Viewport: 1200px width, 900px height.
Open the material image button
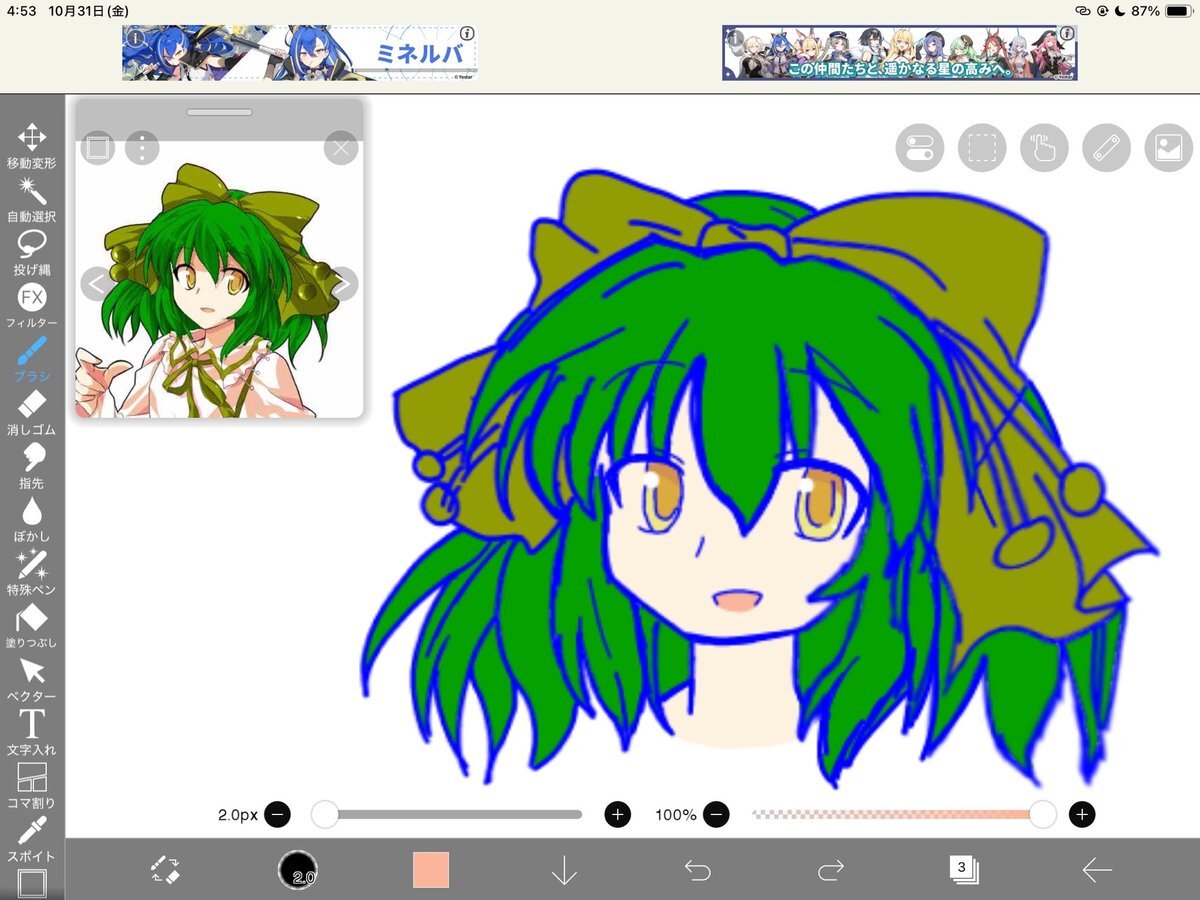(1168, 148)
